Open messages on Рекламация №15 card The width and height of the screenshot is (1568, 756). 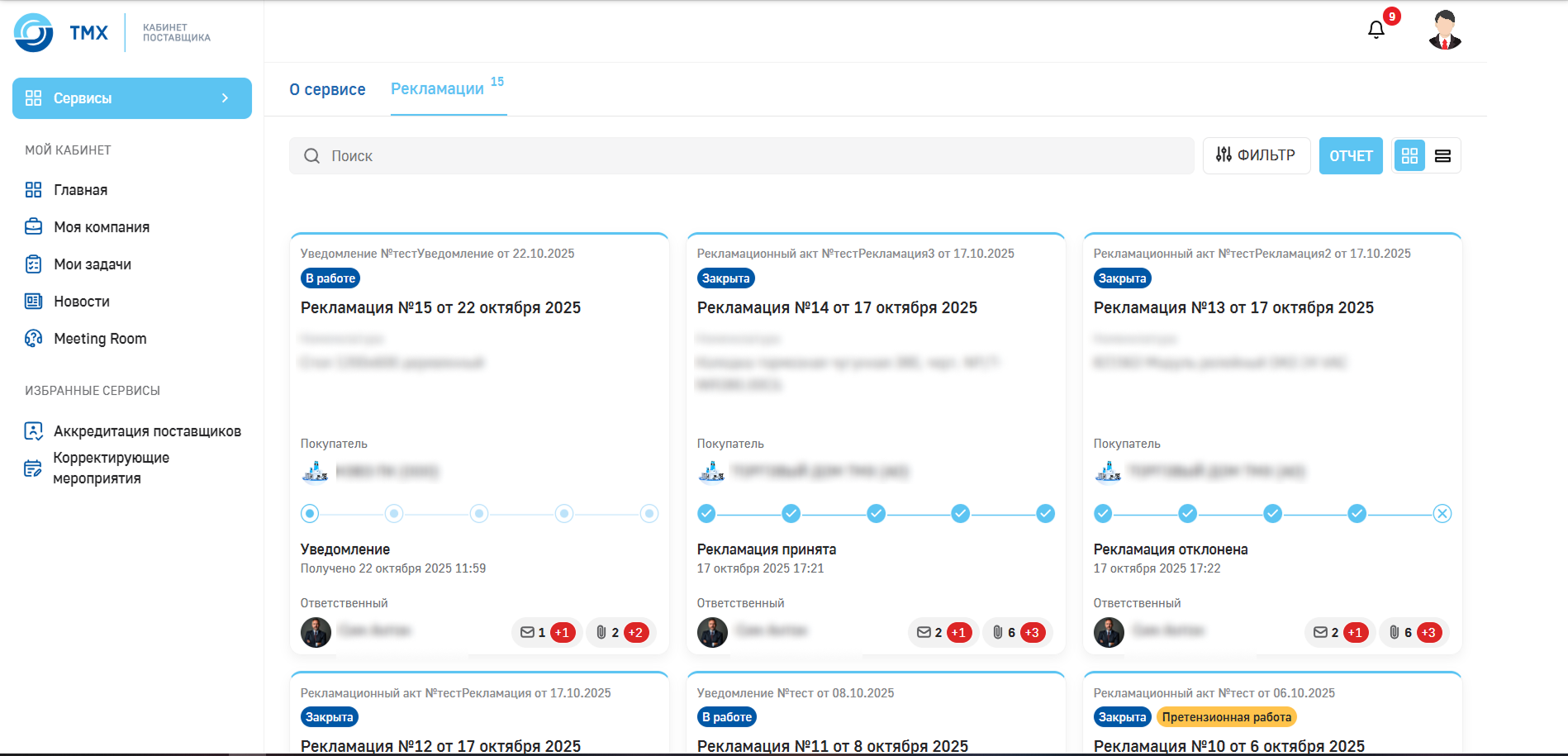[x=546, y=632]
